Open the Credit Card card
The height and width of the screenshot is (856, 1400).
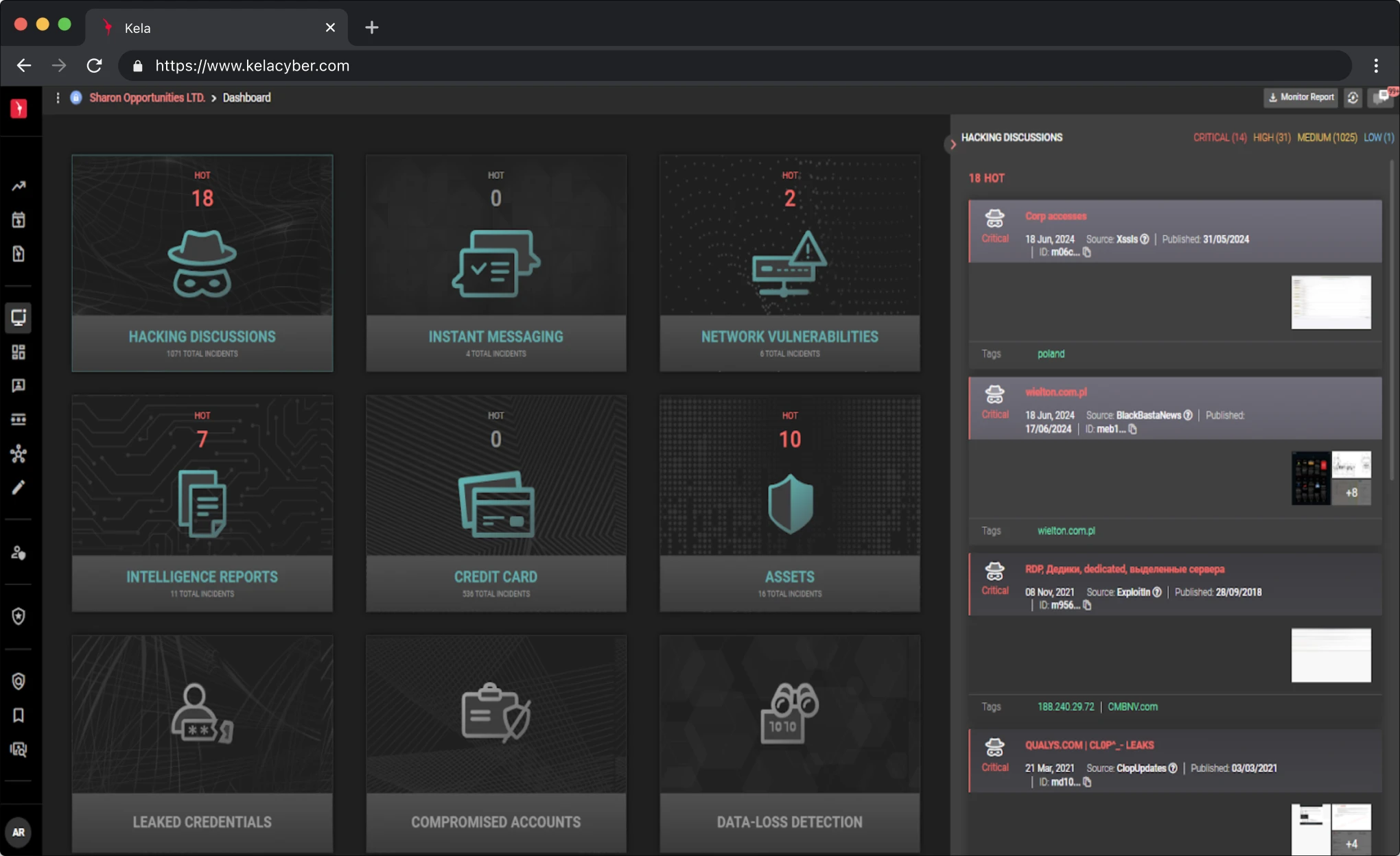pos(496,503)
